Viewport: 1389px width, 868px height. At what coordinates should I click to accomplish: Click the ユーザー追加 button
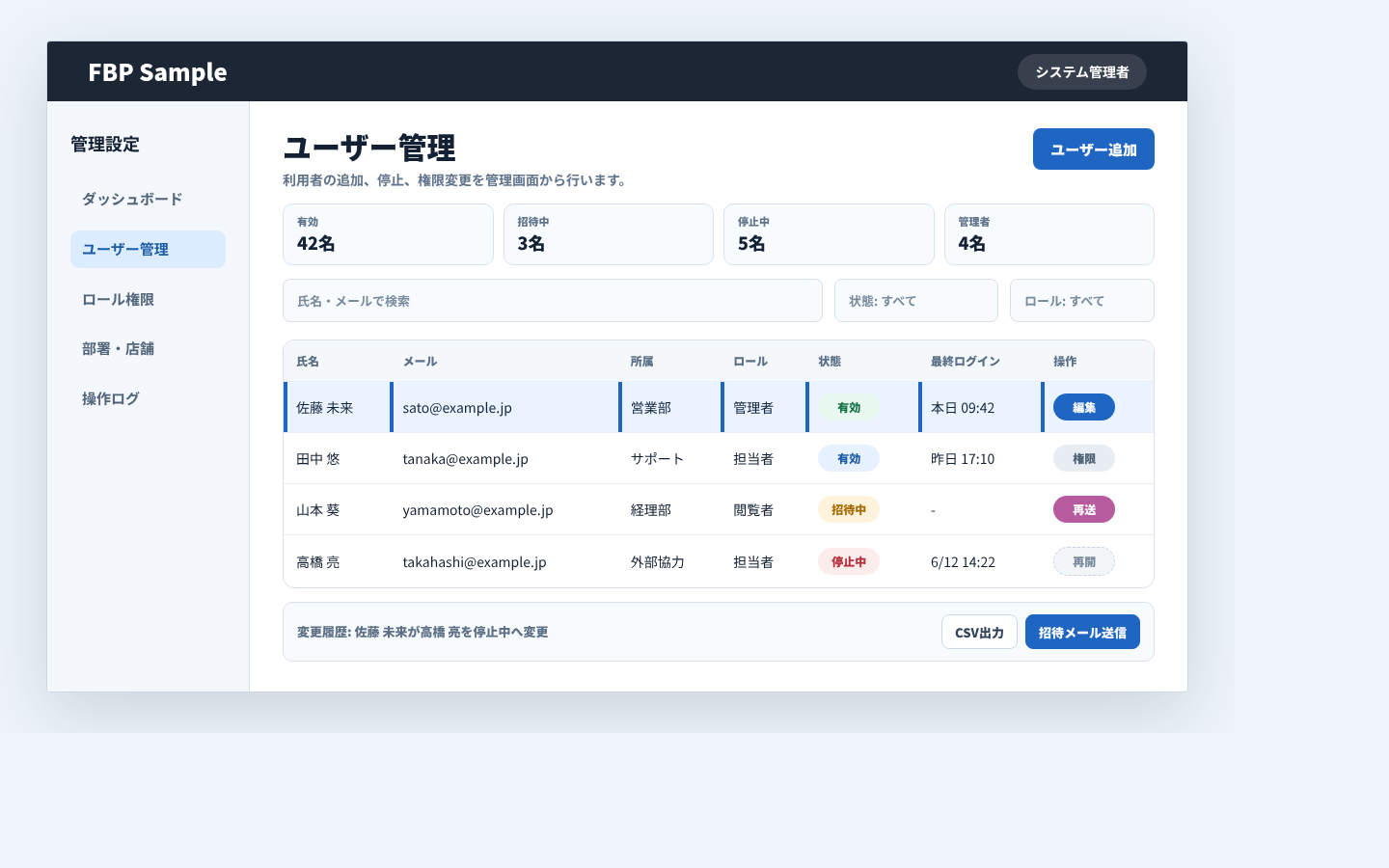pos(1093,149)
